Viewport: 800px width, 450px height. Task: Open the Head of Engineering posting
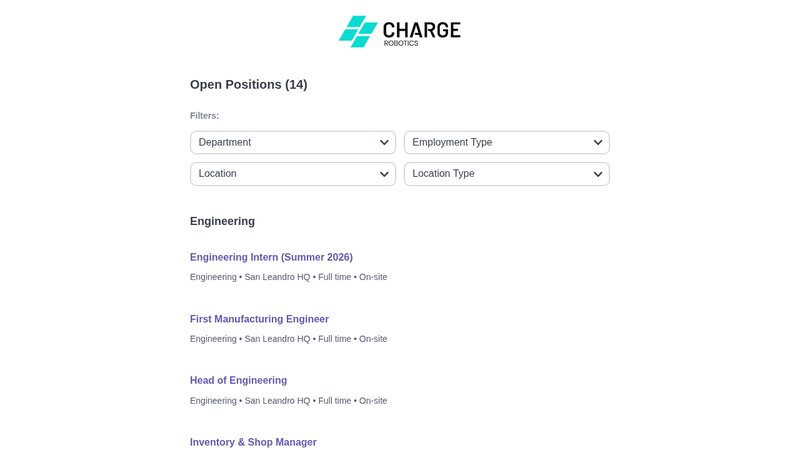coord(238,380)
